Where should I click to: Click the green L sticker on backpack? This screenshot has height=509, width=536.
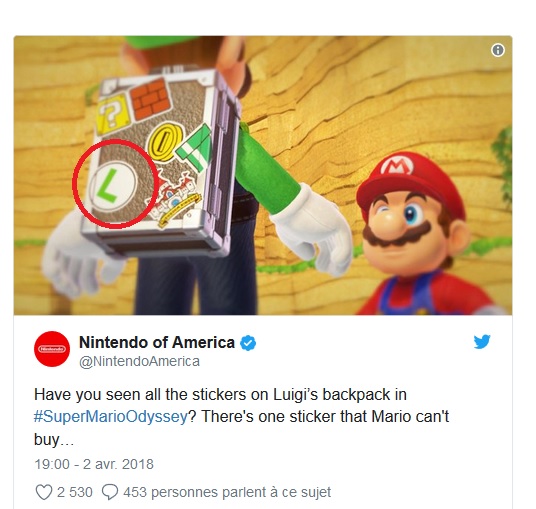point(113,186)
